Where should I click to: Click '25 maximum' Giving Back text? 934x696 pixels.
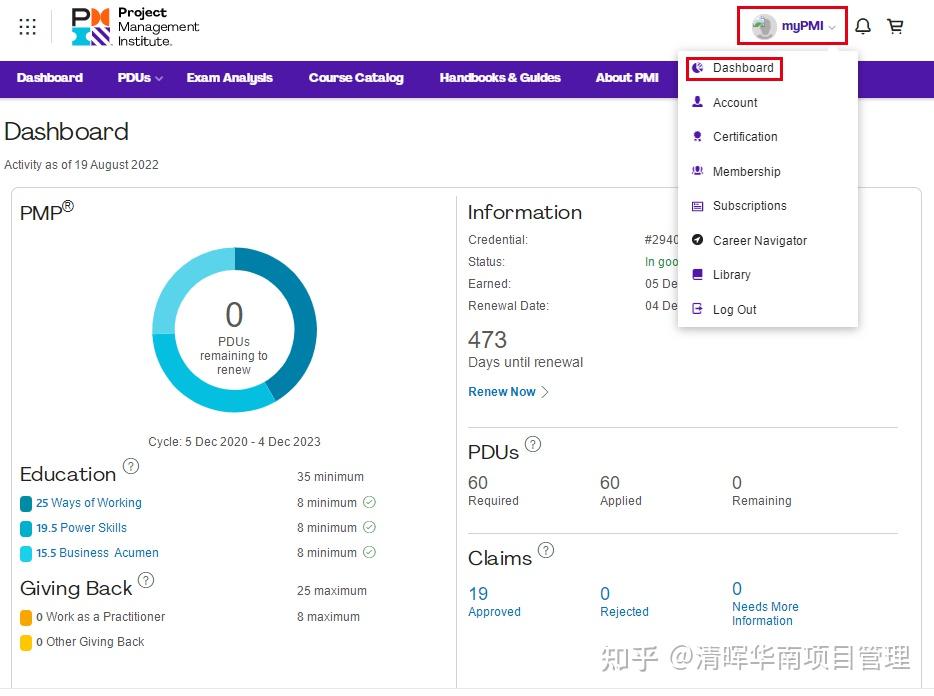[x=332, y=591]
